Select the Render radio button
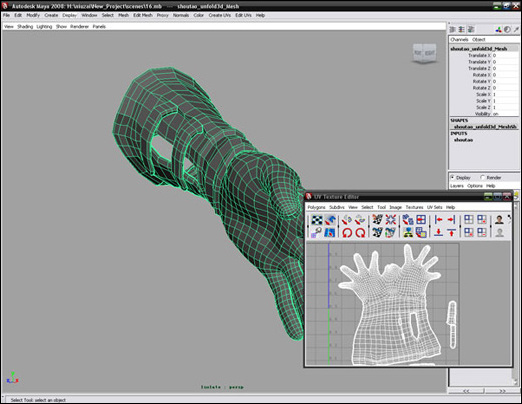This screenshot has width=522, height=404. click(482, 177)
